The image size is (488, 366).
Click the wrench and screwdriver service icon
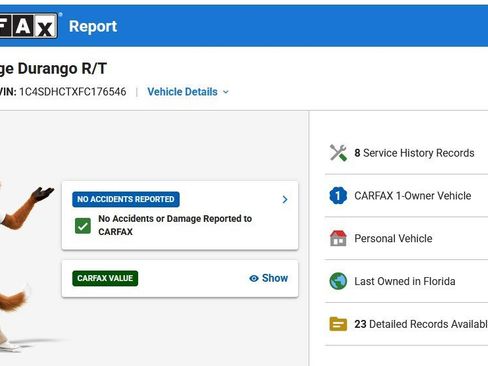(338, 153)
